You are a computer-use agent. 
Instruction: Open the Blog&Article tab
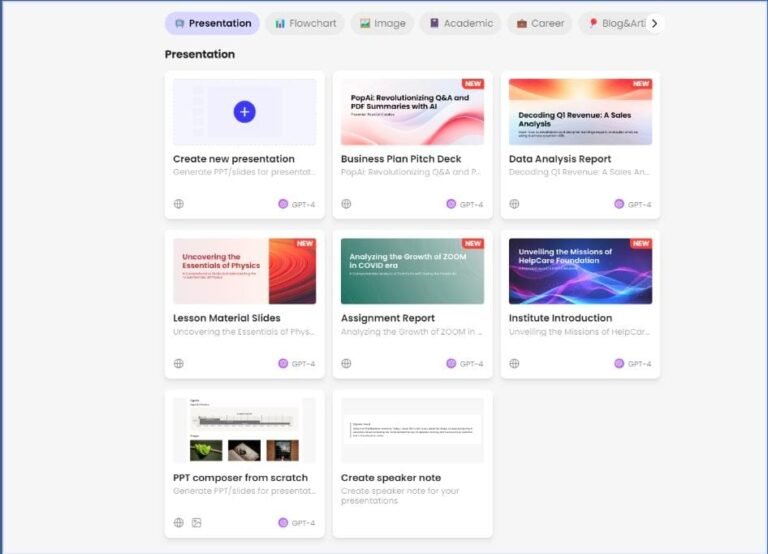point(615,23)
